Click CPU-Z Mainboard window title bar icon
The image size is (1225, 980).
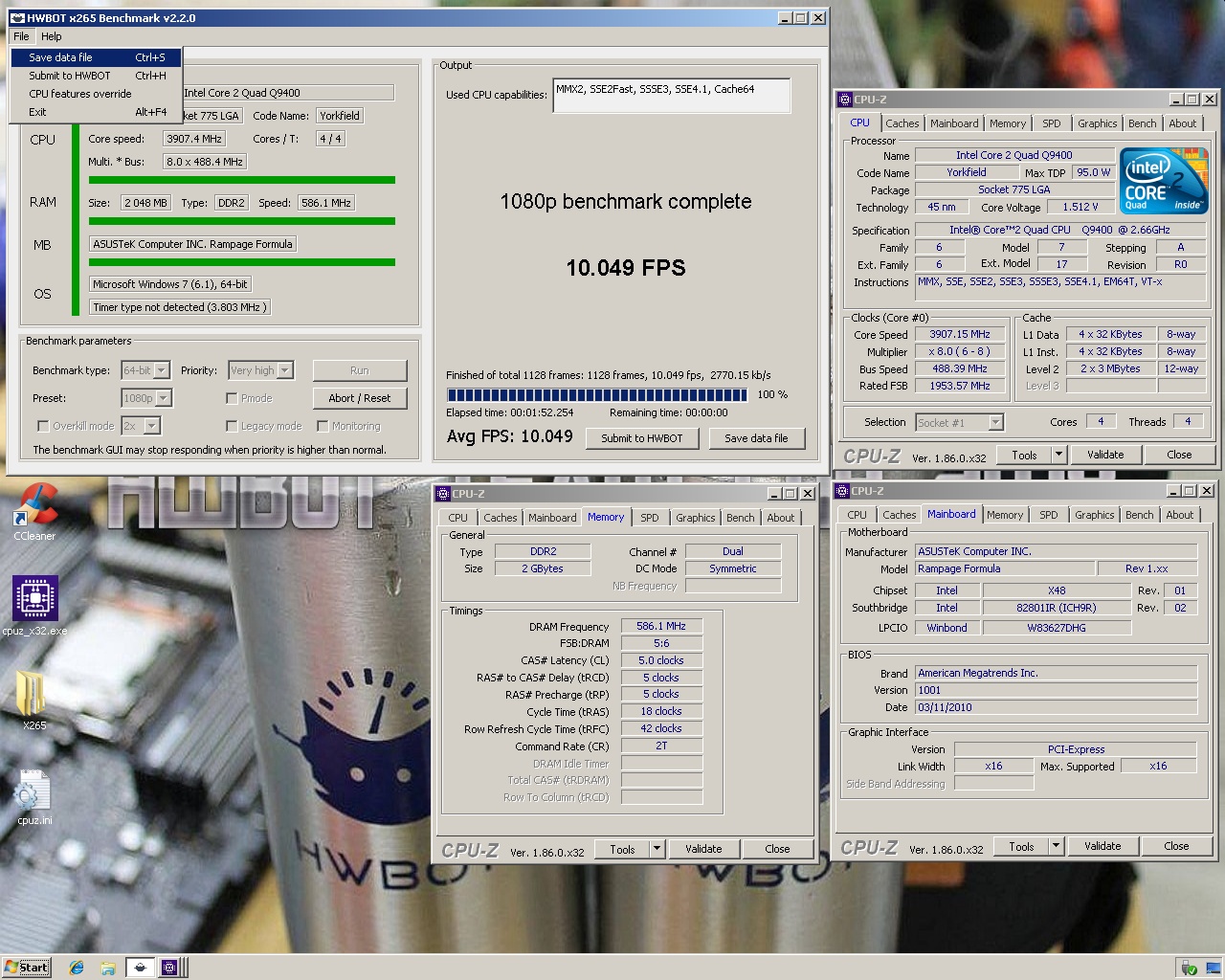point(842,491)
